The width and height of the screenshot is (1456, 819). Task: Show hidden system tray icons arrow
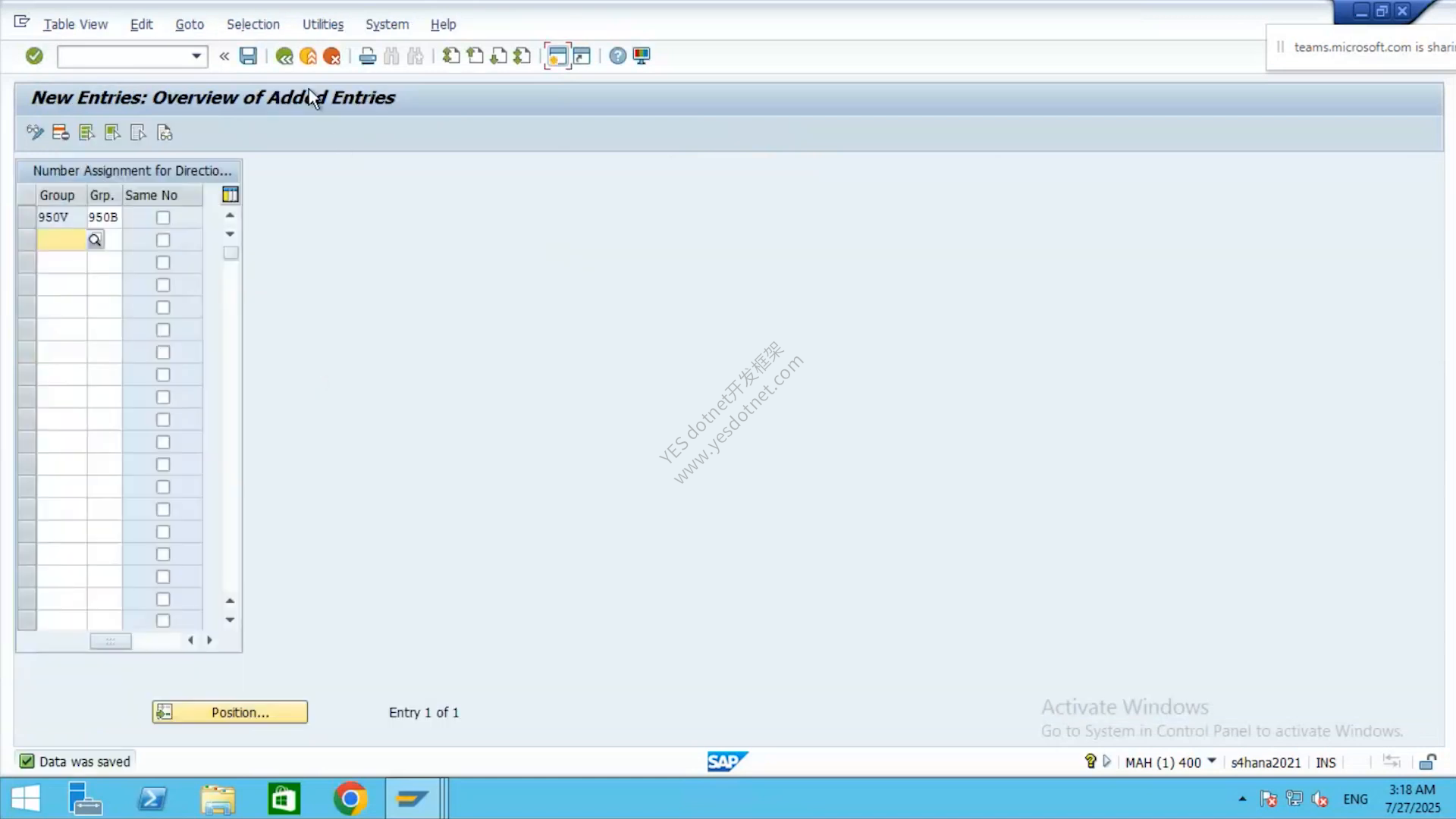coord(1242,799)
